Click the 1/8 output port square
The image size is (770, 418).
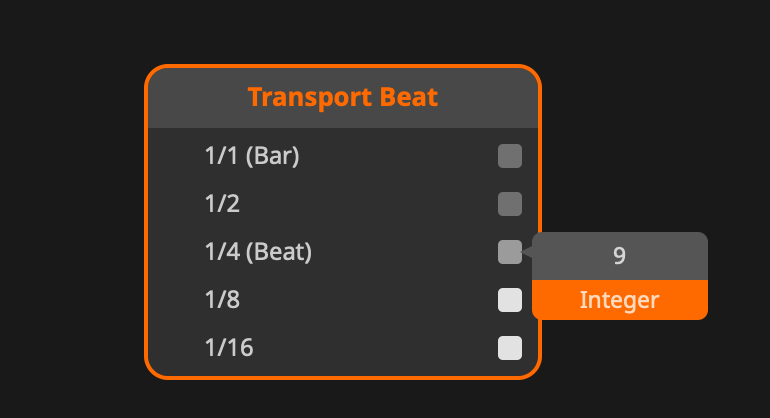(x=510, y=300)
